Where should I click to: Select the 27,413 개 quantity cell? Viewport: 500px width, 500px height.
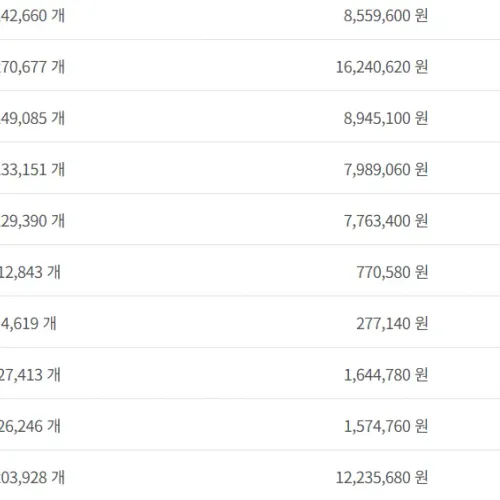pos(30,375)
